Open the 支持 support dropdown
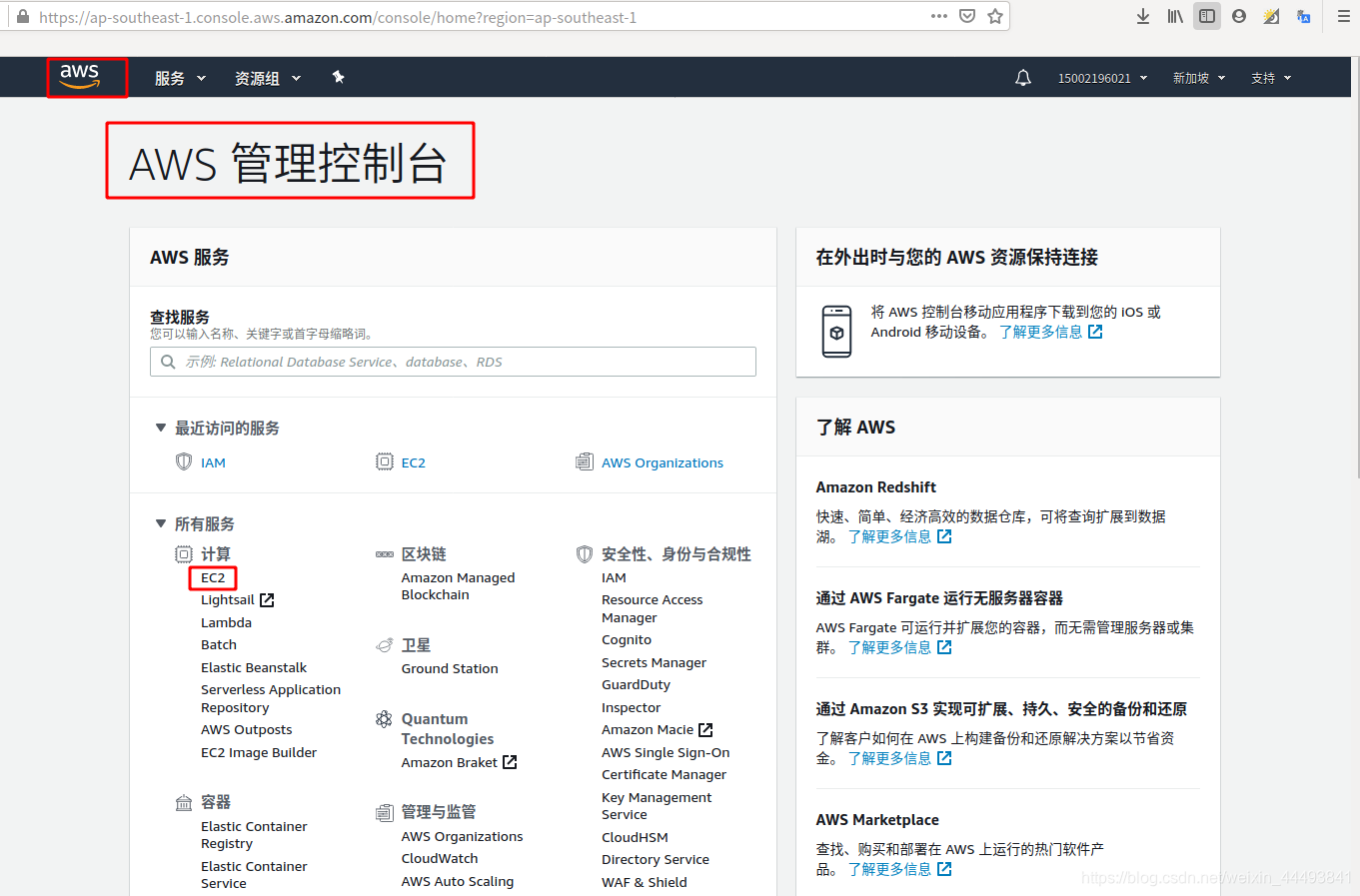The height and width of the screenshot is (896, 1360). pyautogui.click(x=1271, y=78)
